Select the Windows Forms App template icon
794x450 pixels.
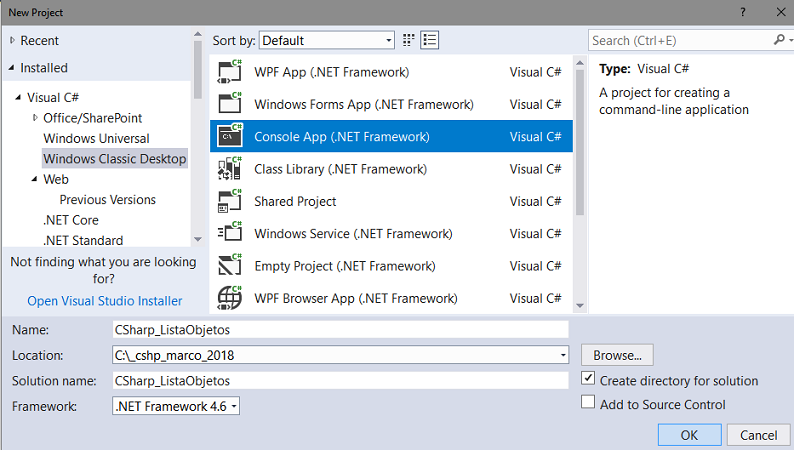(x=229, y=104)
